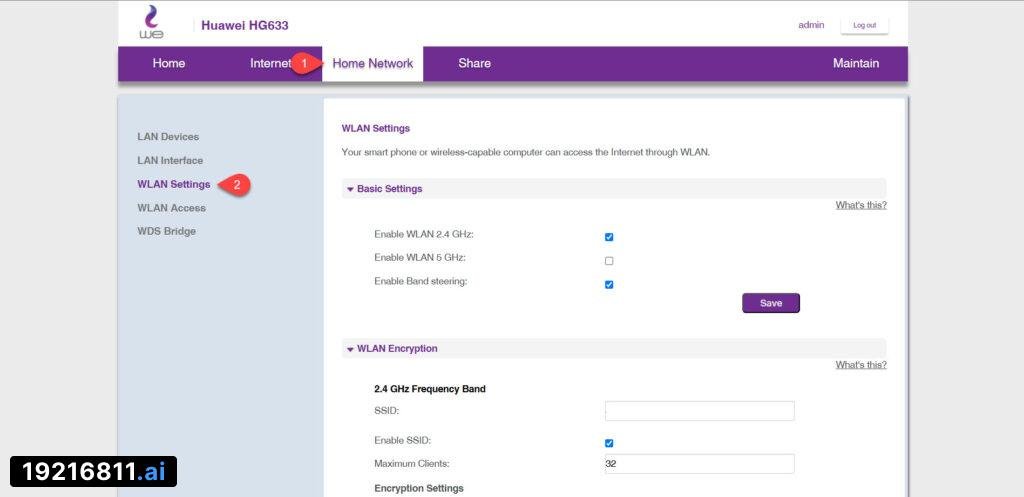Toggle Enable Band steering checkbox
The image size is (1024, 497).
(609, 285)
